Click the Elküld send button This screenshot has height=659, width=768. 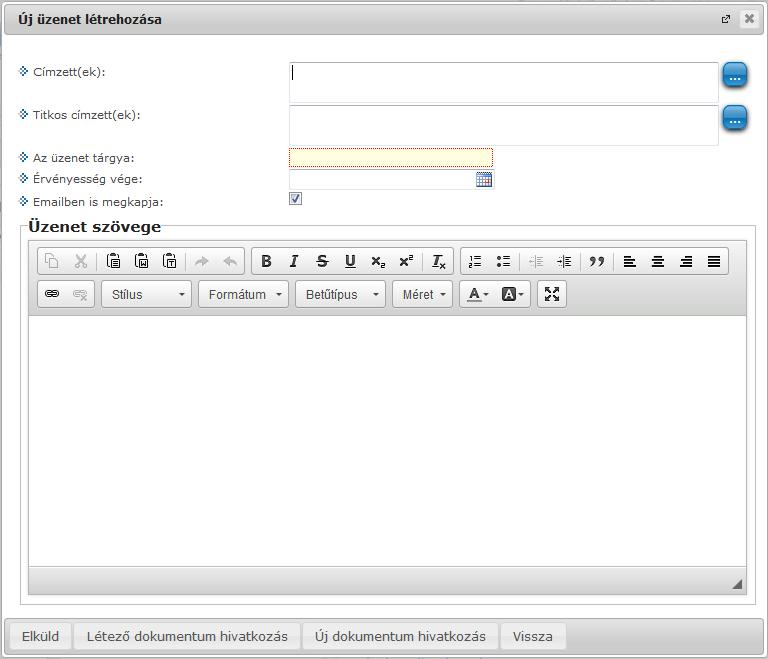[40, 636]
